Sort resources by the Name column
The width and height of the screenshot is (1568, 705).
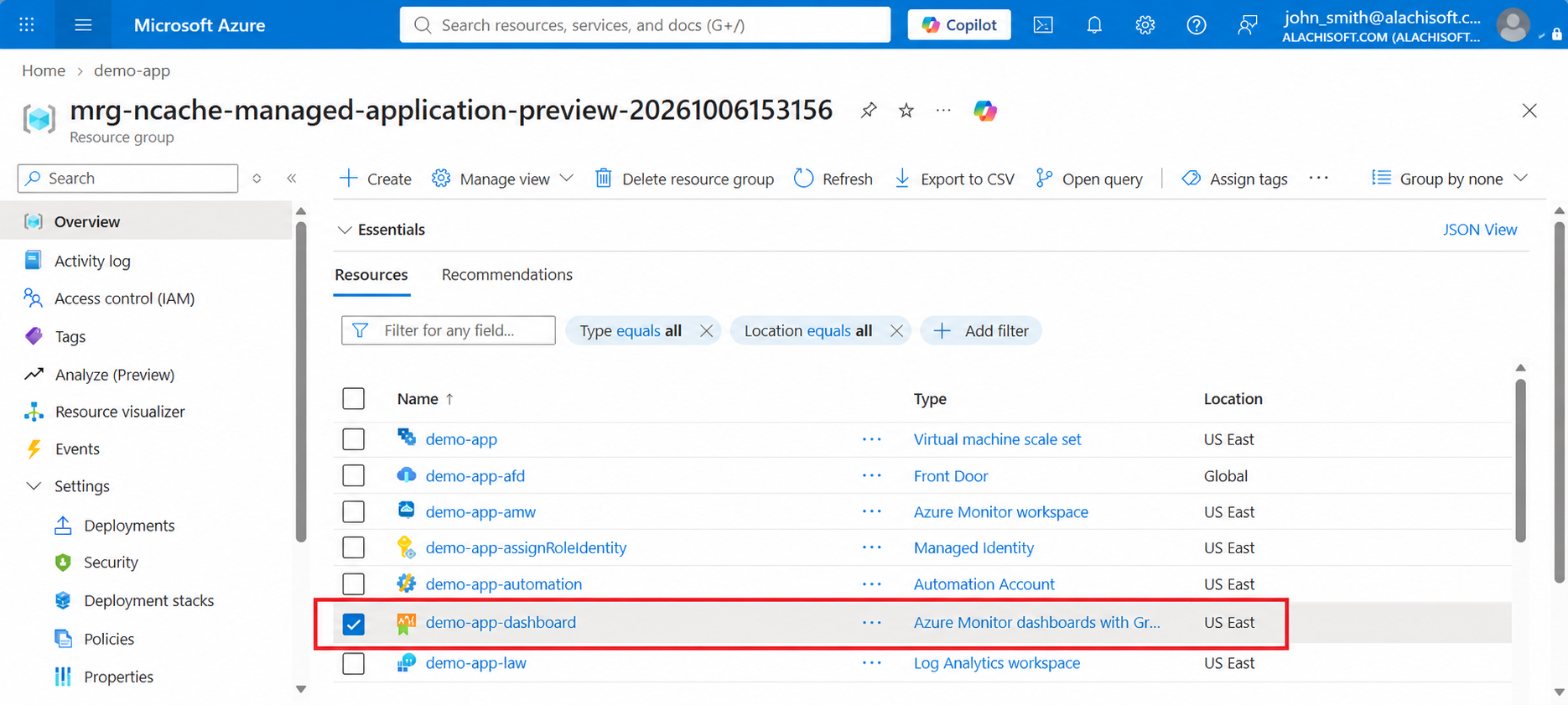425,399
